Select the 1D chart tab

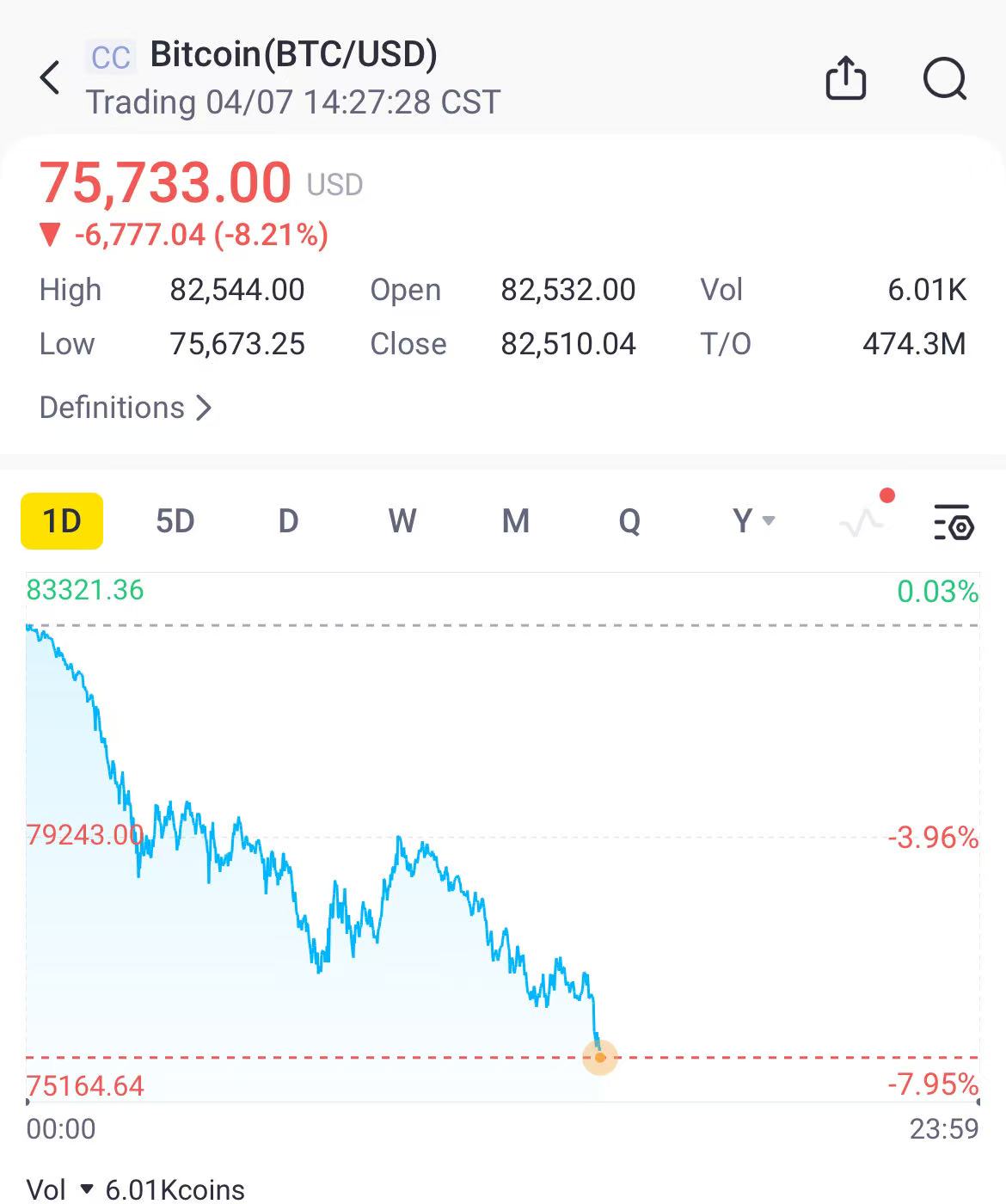[x=62, y=521]
